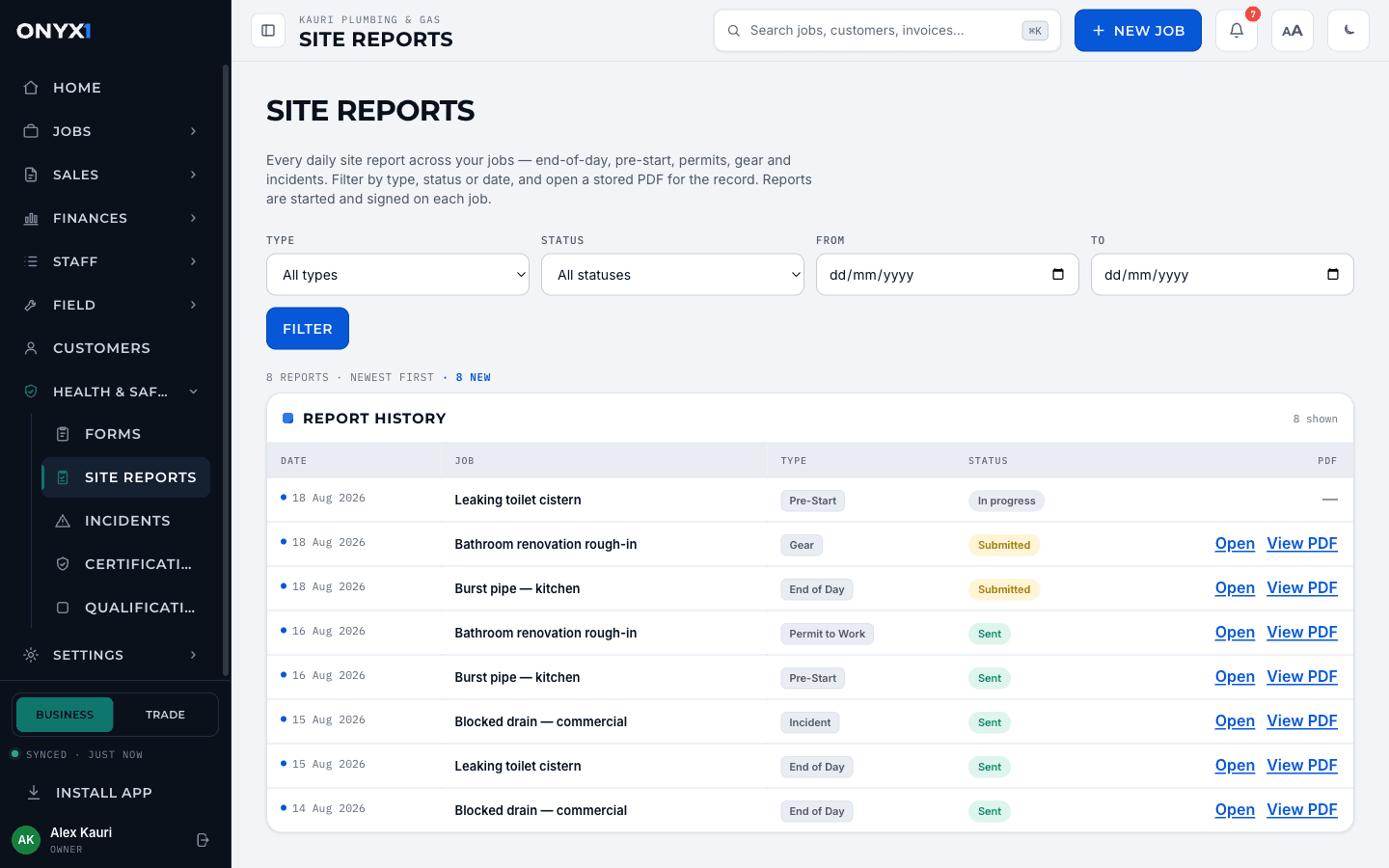Switch to Trade mode
This screenshot has width=1389, height=868.
pyautogui.click(x=165, y=715)
